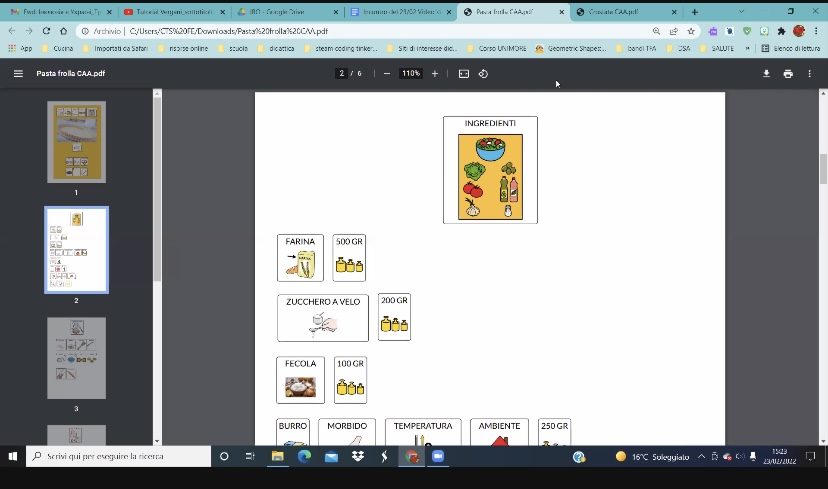828x489 pixels.
Task: Open the Chrome extensions puzzle icon
Action: (x=782, y=31)
